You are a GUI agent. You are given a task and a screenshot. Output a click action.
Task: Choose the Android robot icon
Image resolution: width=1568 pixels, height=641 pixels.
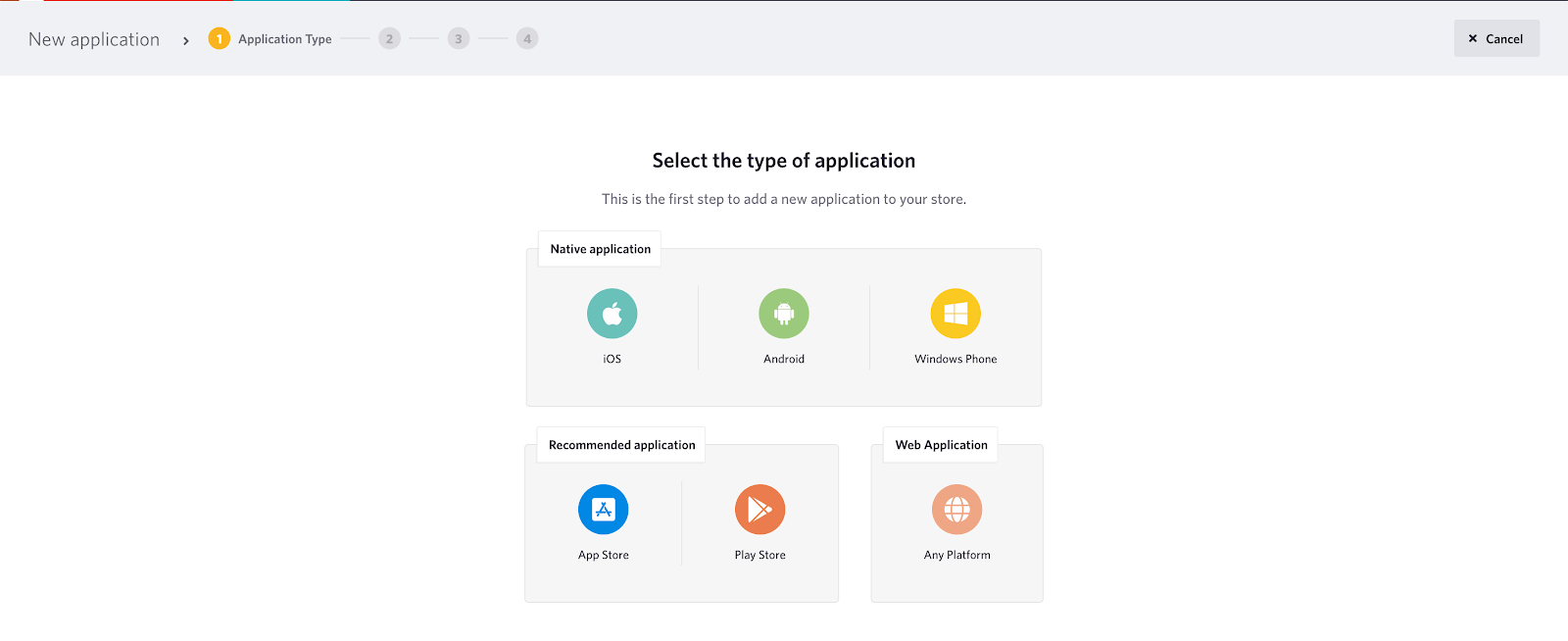coord(784,314)
